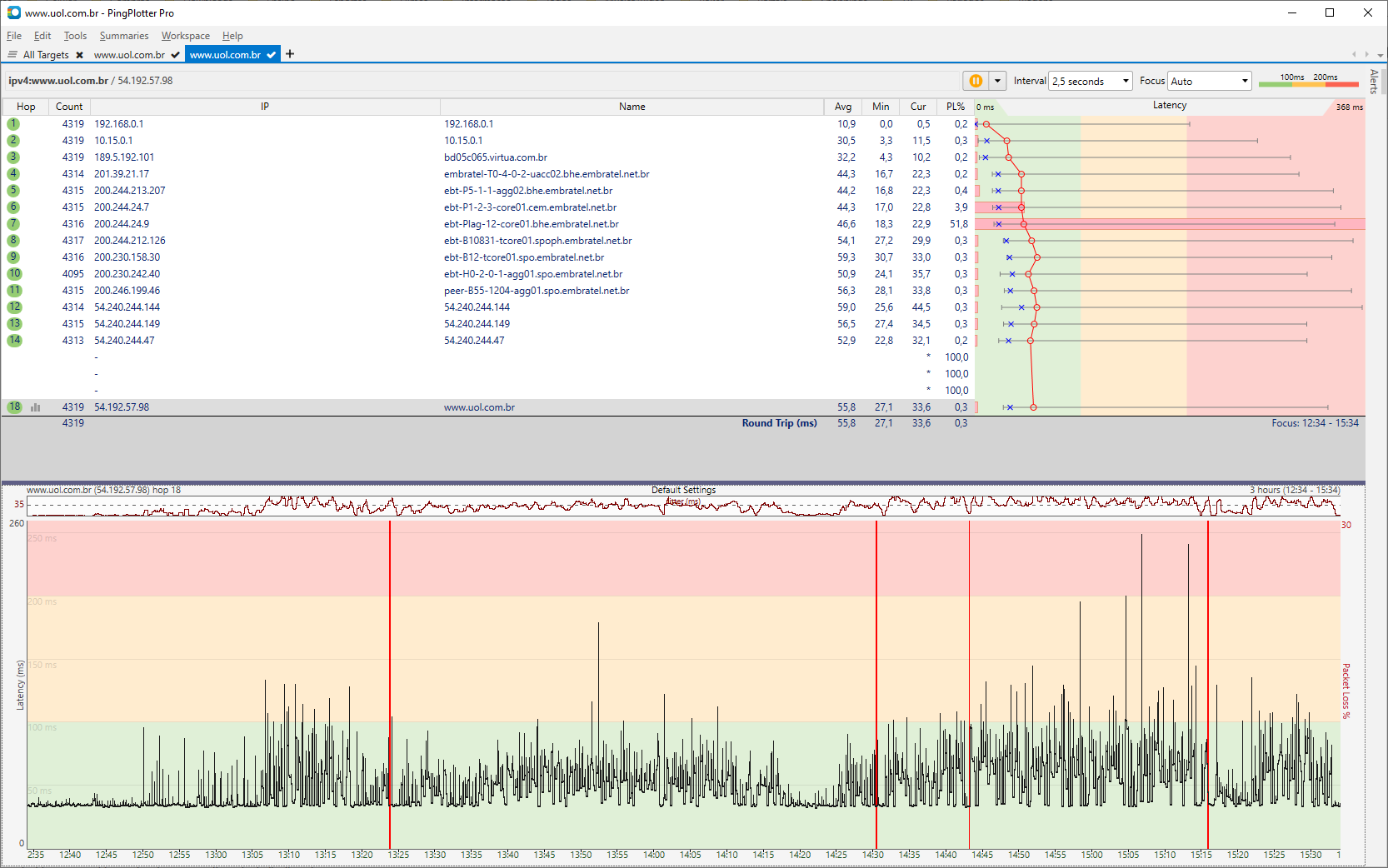
Task: Click the plus icon to add a new target tab
Action: [290, 54]
